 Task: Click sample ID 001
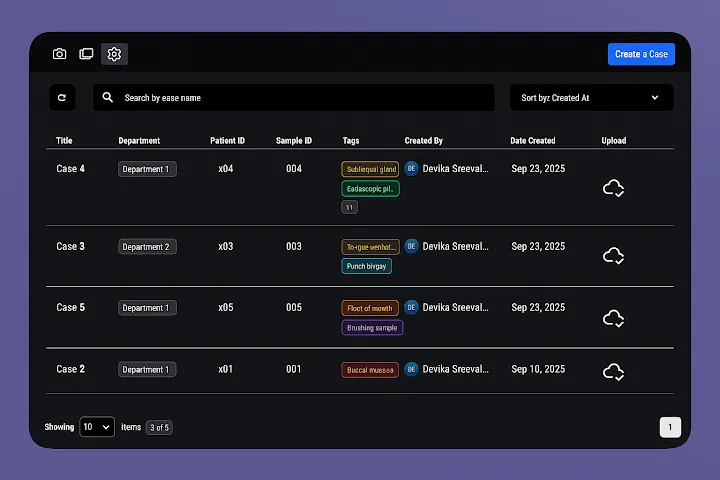tap(294, 369)
